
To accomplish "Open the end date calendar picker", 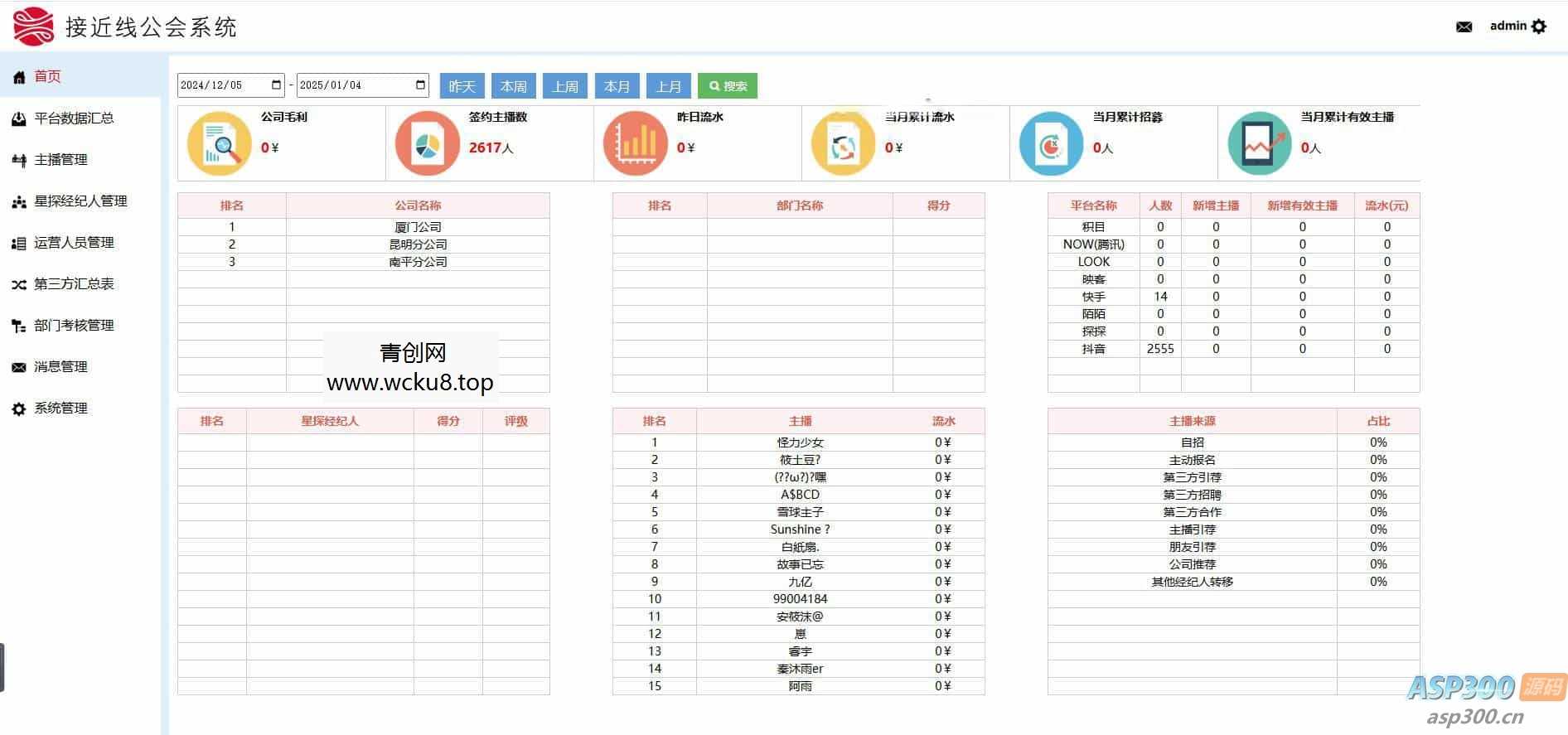I will (x=420, y=85).
